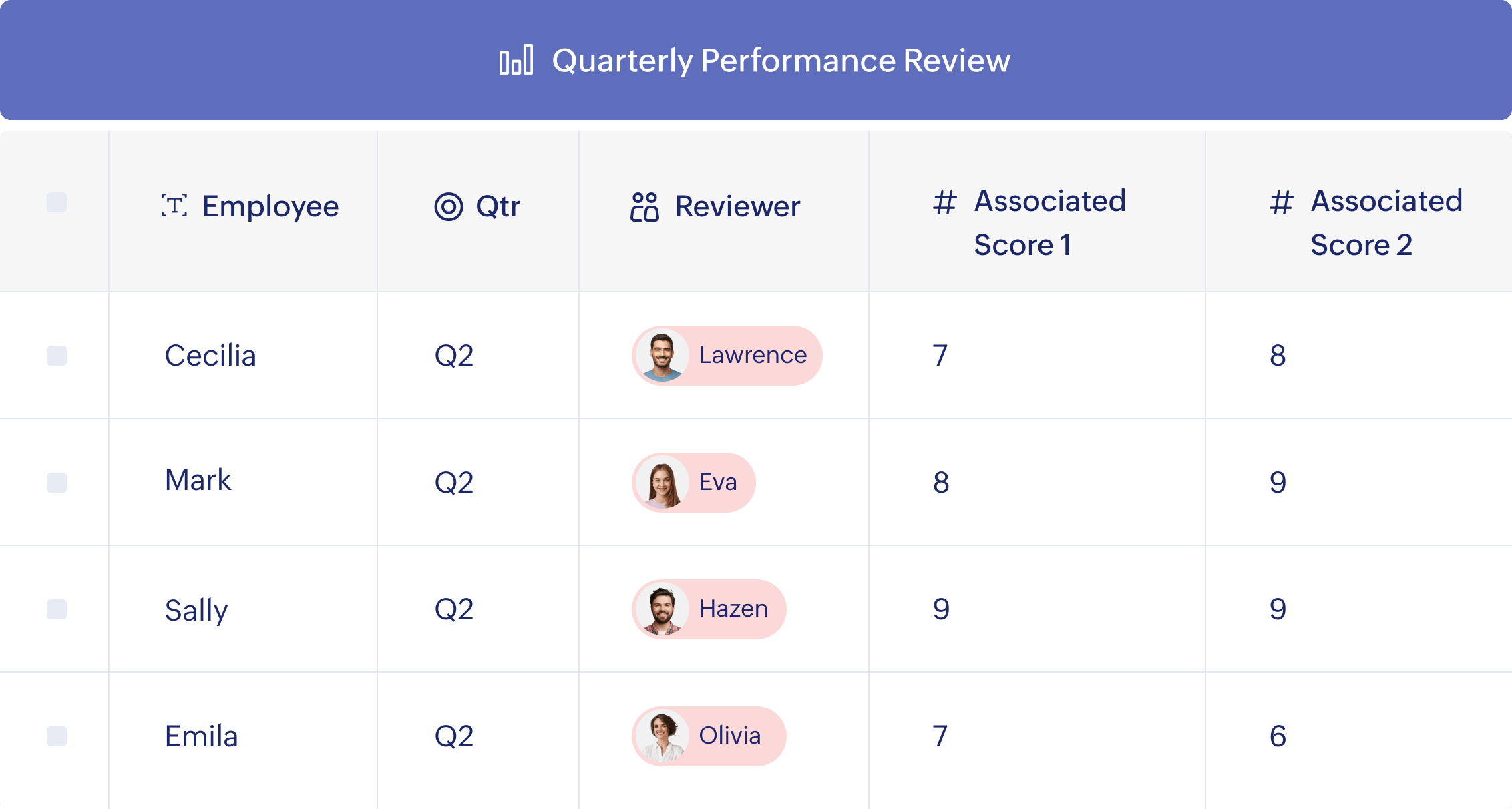The width and height of the screenshot is (1512, 809).
Task: Click Eva's avatar photo
Action: [x=662, y=483]
